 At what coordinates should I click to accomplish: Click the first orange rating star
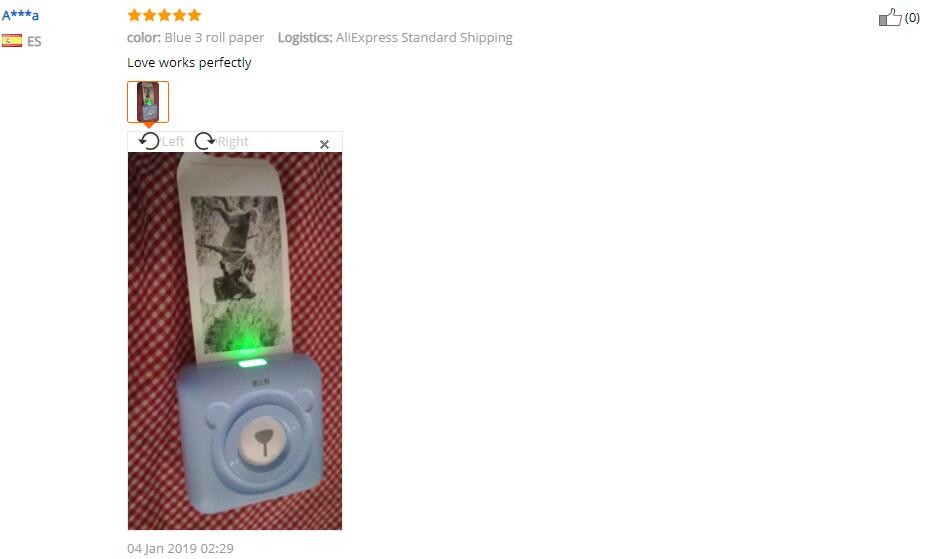point(134,15)
